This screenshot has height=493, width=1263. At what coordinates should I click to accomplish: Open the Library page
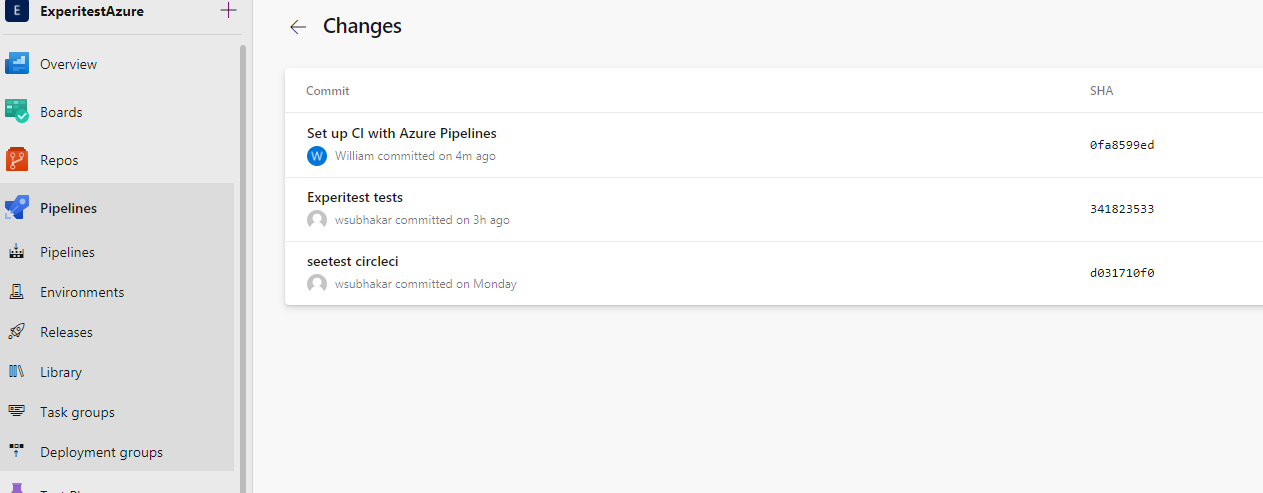[61, 372]
